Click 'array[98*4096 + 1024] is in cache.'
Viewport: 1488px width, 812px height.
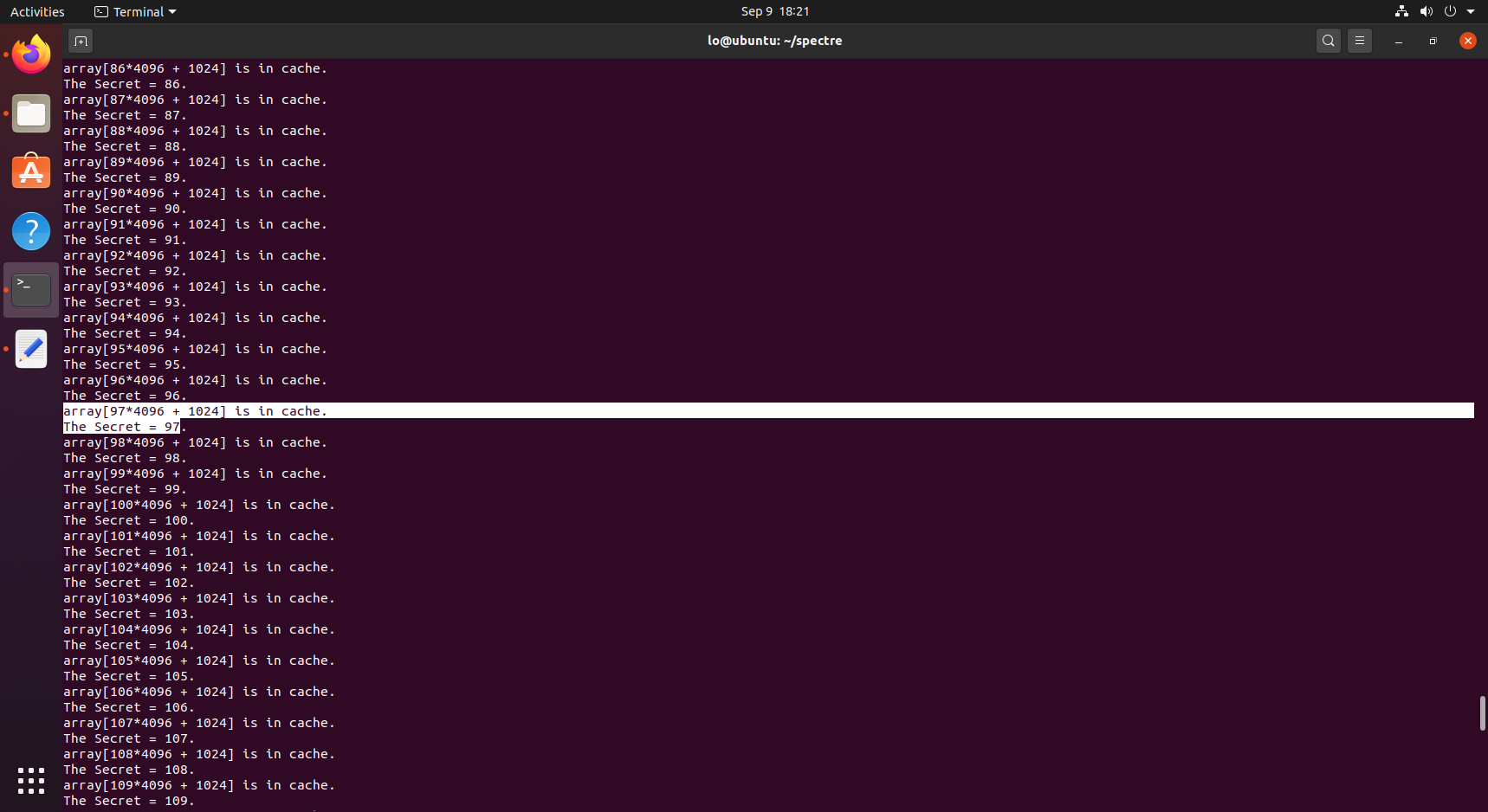[195, 442]
